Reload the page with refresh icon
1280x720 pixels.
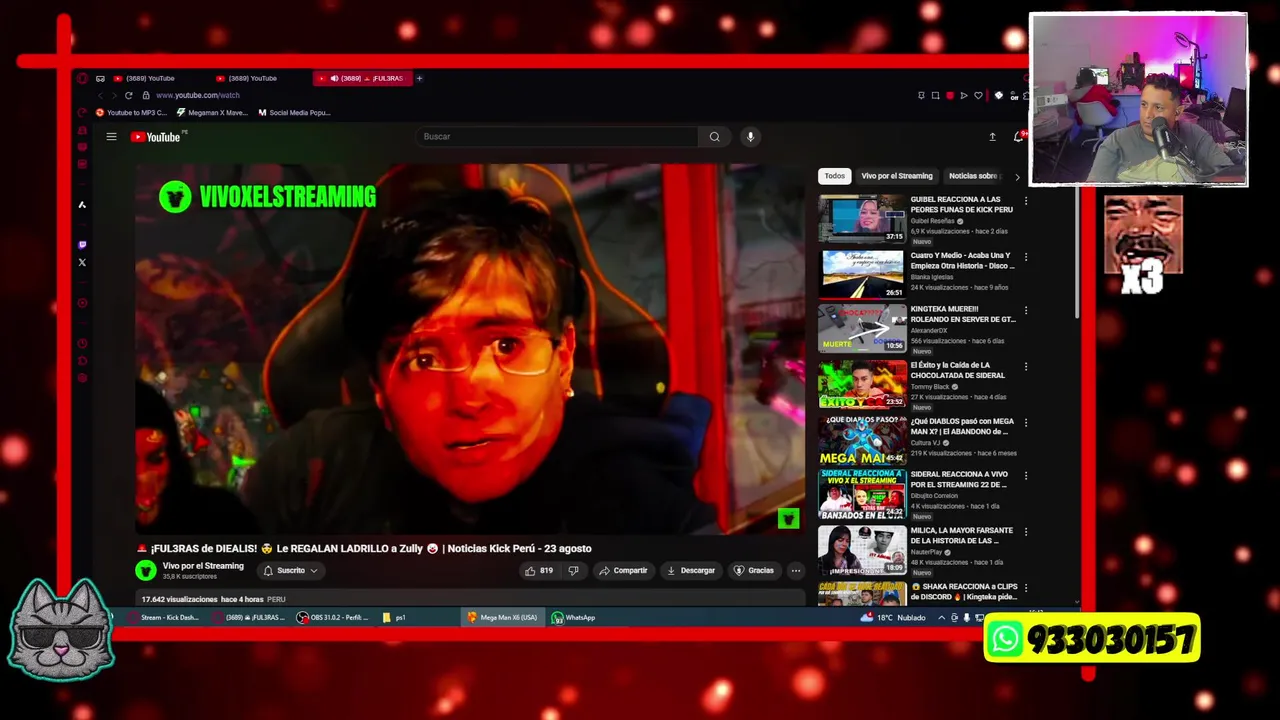(128, 95)
